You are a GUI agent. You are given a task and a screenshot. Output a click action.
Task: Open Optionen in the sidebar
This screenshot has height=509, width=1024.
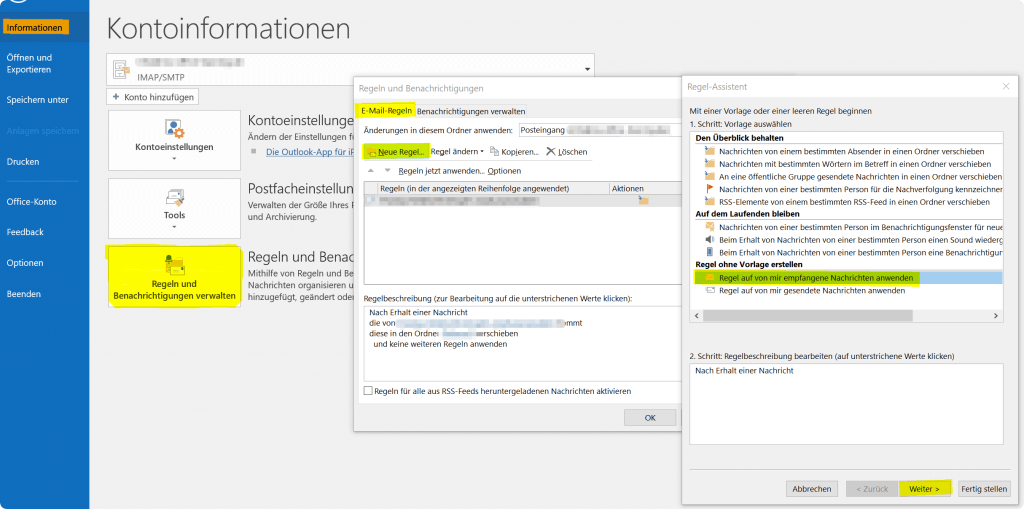click(25, 263)
